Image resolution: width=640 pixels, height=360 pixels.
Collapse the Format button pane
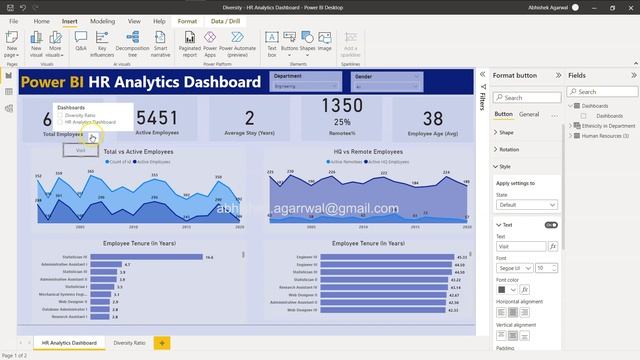[x=558, y=75]
